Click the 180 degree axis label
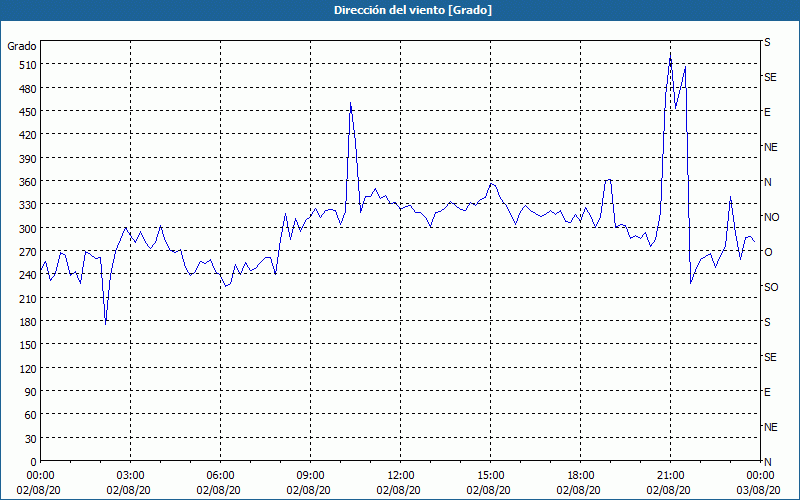 click(28, 322)
